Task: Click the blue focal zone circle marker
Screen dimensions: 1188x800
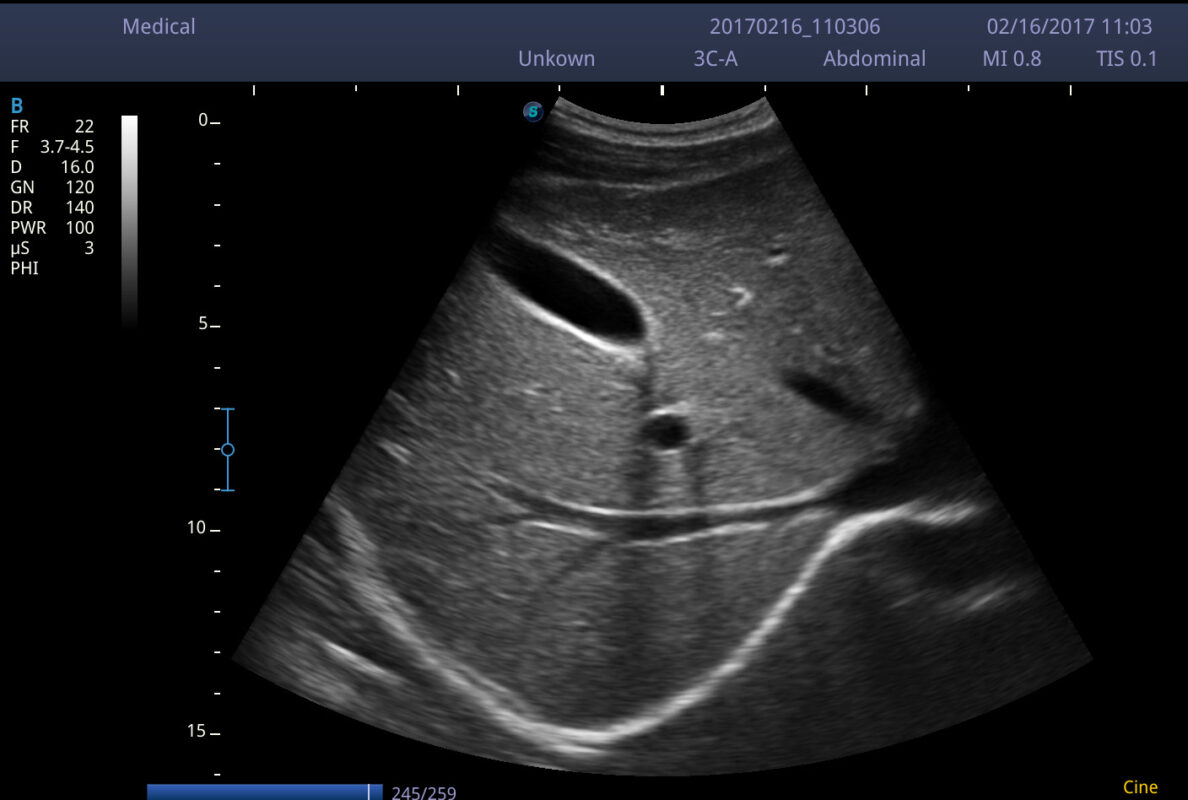Action: coord(227,450)
